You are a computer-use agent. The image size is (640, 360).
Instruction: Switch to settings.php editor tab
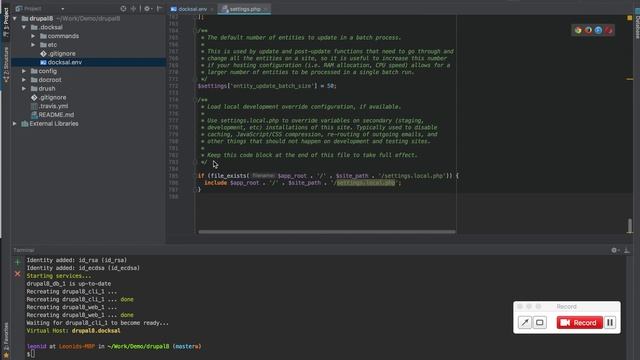pos(244,9)
